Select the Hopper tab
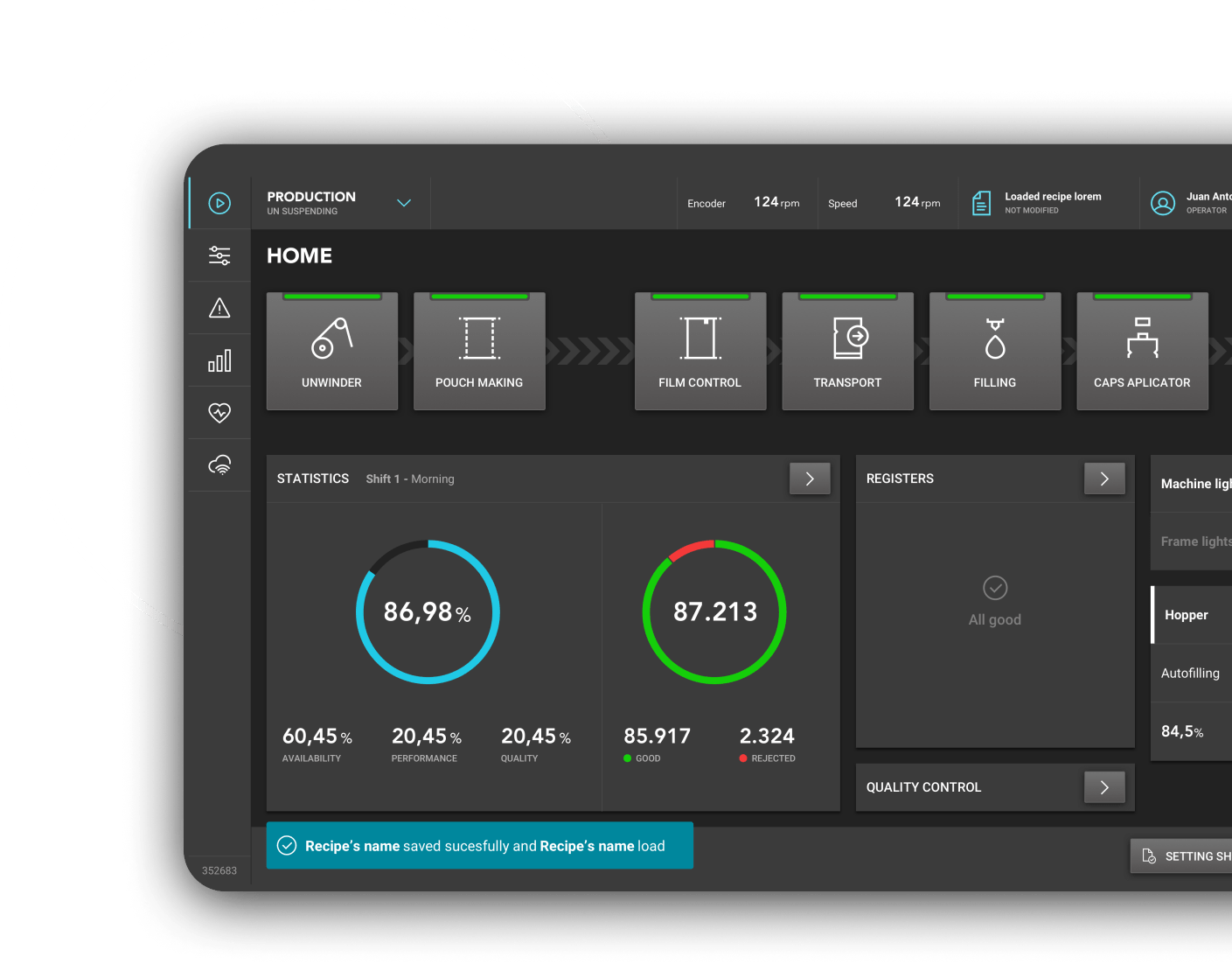This screenshot has width=1232, height=964. [1187, 615]
